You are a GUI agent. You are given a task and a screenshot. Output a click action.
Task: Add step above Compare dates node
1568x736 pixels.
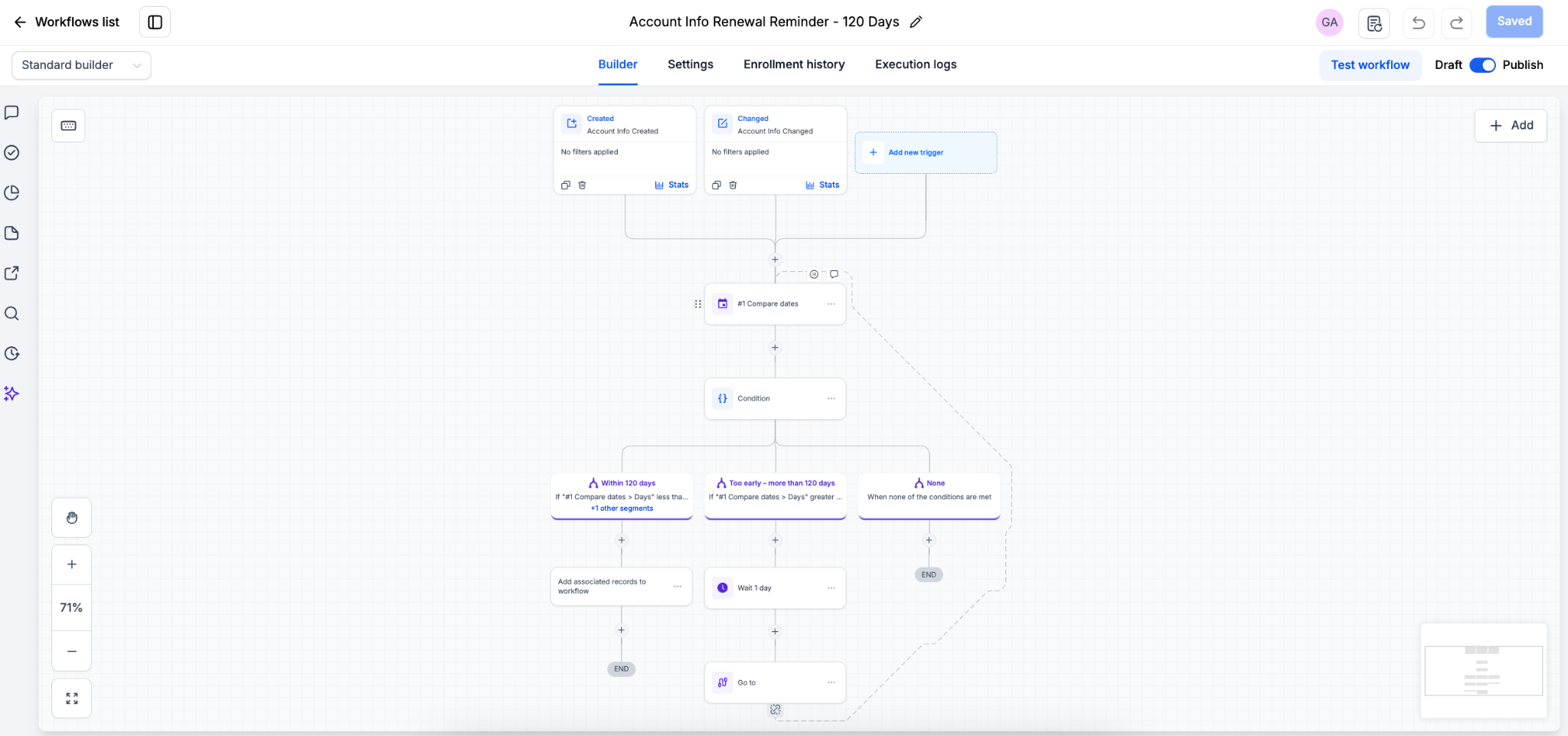tap(775, 260)
